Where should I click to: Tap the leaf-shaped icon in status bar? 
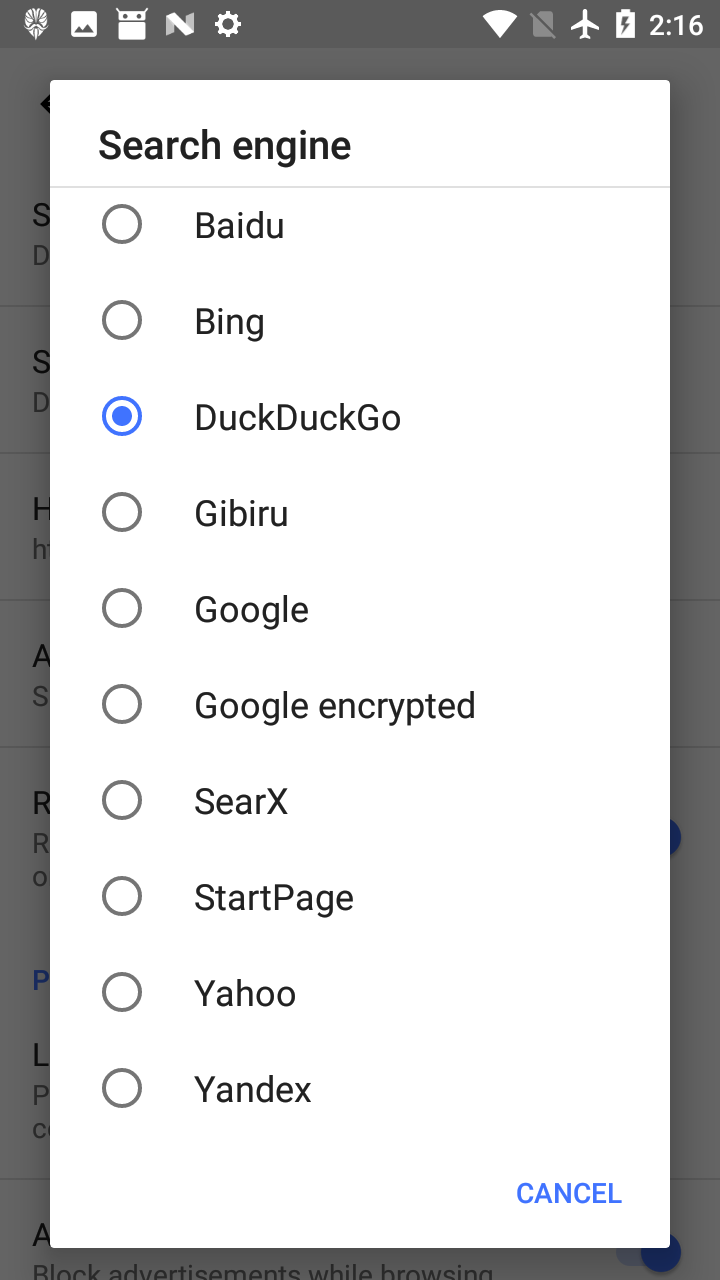pyautogui.click(x=36, y=24)
